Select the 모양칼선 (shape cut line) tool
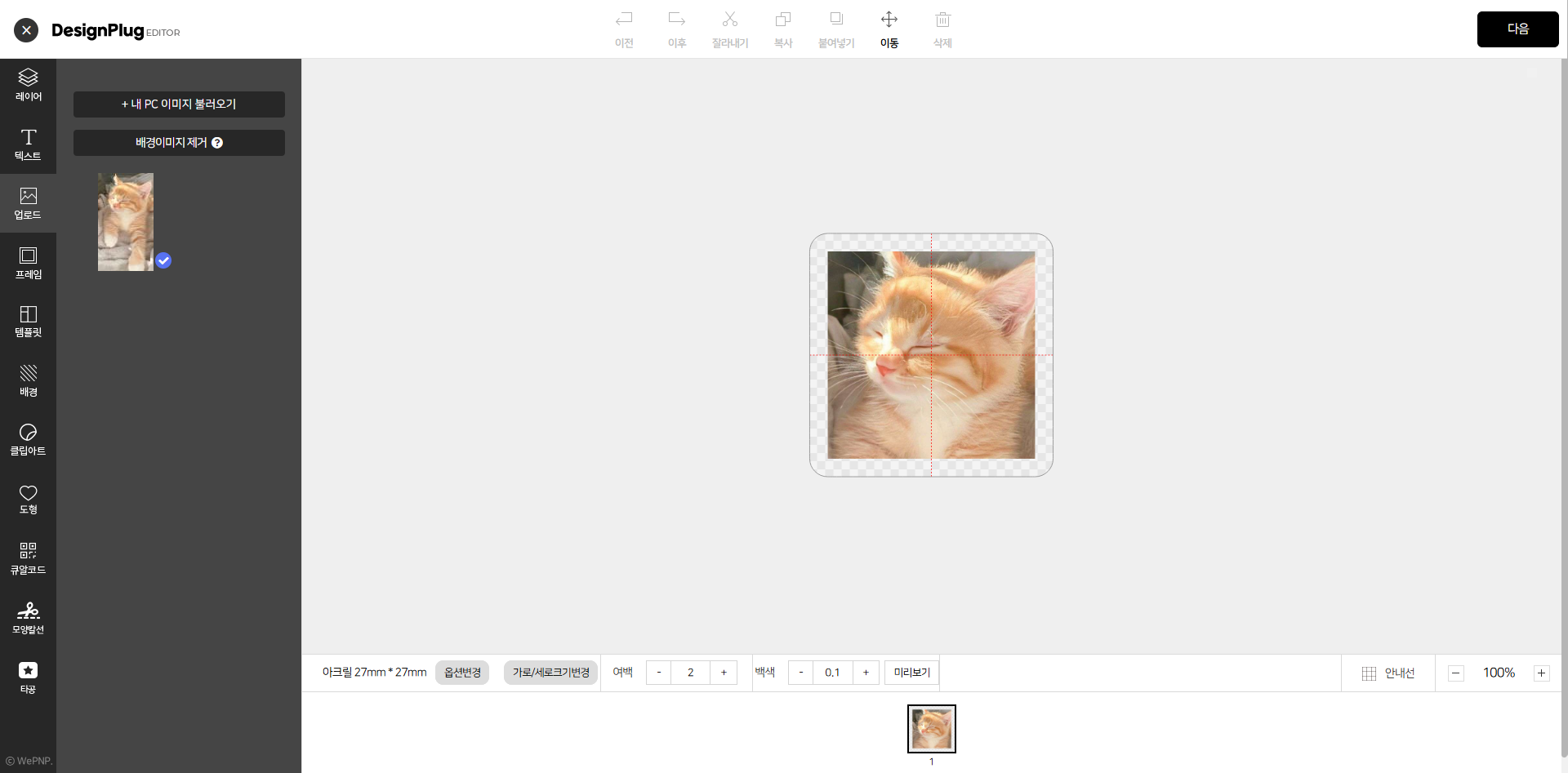Image resolution: width=1568 pixels, height=773 pixels. click(x=28, y=618)
